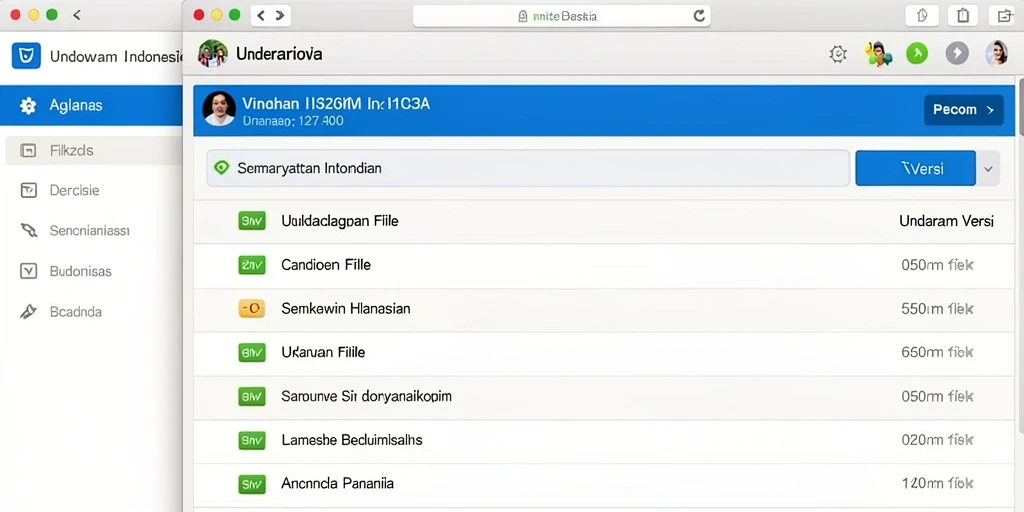
Task: Go back in the browser toolbar
Action: (261, 15)
